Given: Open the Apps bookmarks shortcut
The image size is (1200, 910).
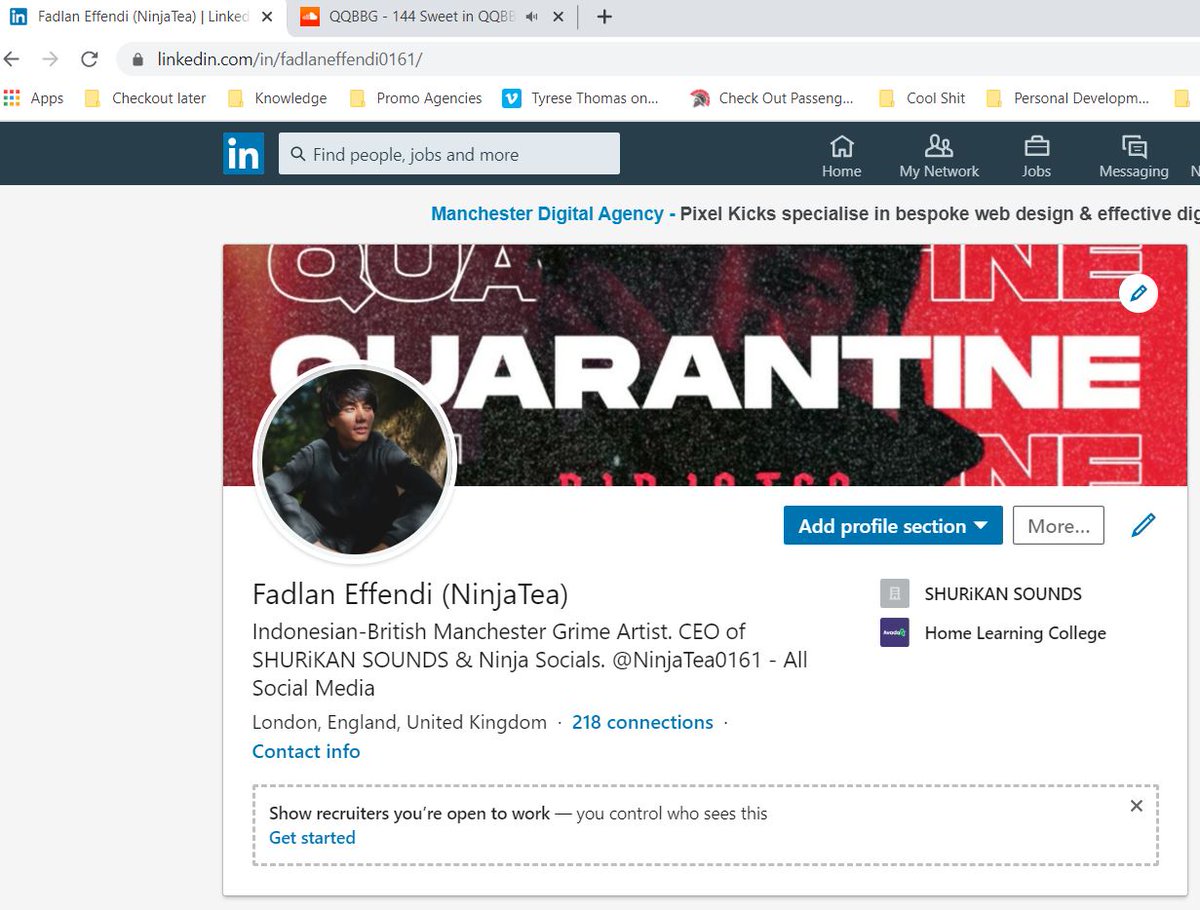Looking at the screenshot, I should point(34,98).
